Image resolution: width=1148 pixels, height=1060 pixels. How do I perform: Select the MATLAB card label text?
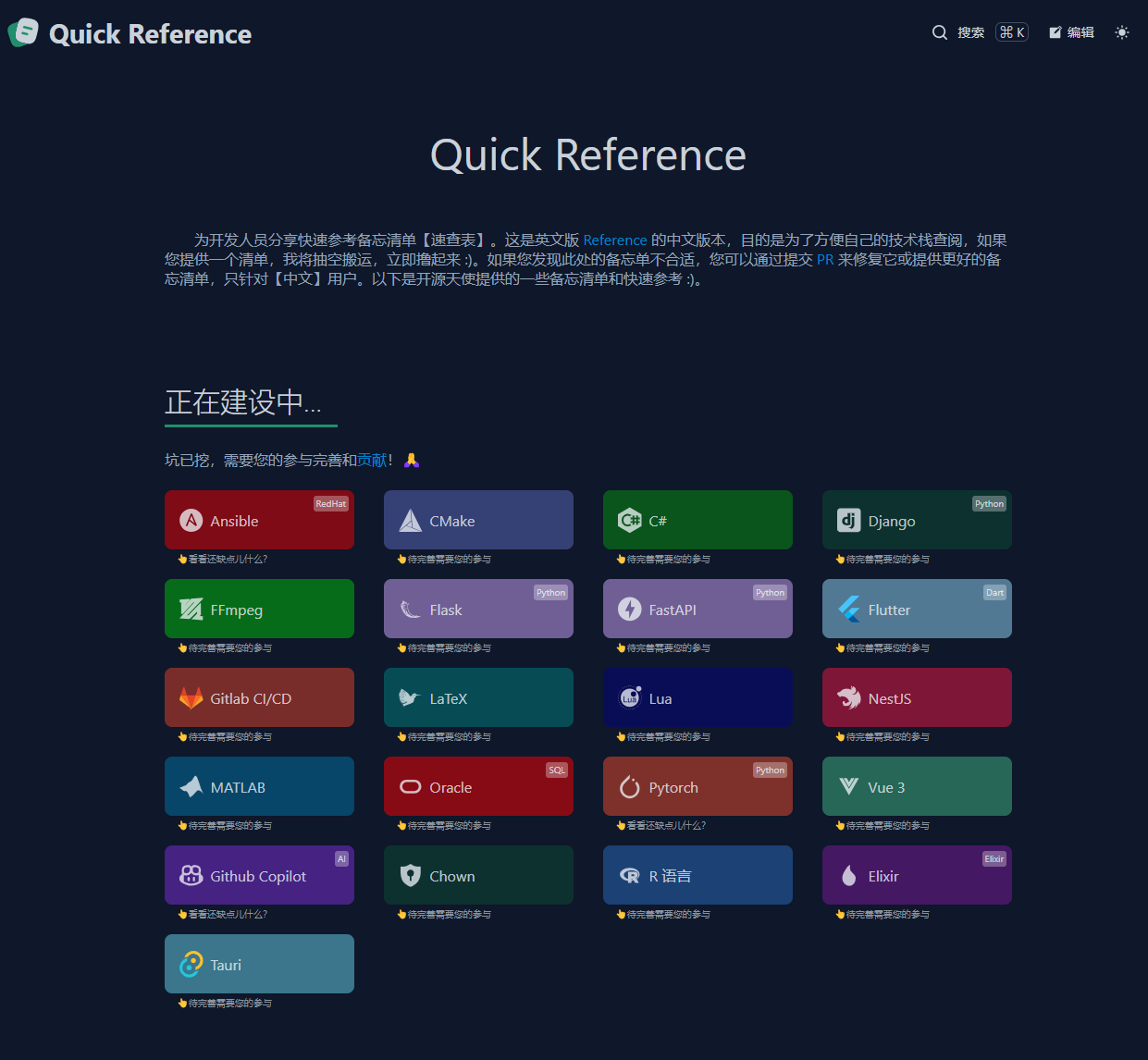238,787
